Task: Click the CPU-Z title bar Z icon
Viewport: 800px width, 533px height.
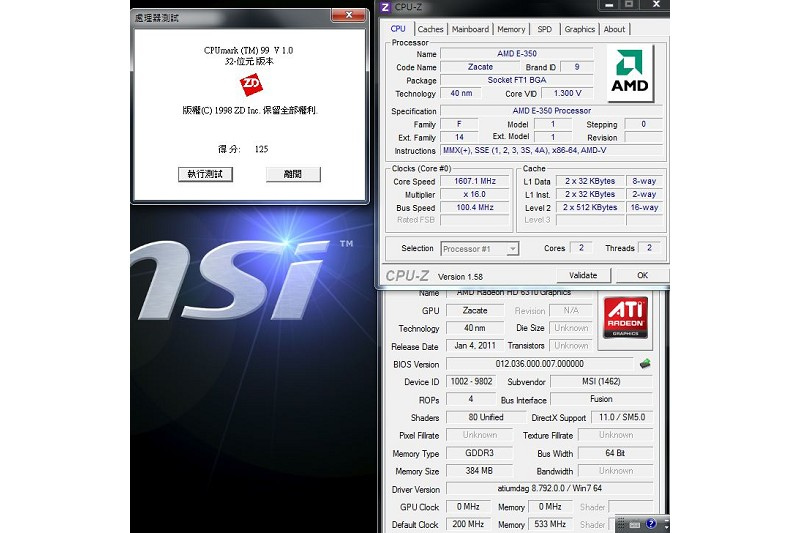Action: tap(386, 7)
